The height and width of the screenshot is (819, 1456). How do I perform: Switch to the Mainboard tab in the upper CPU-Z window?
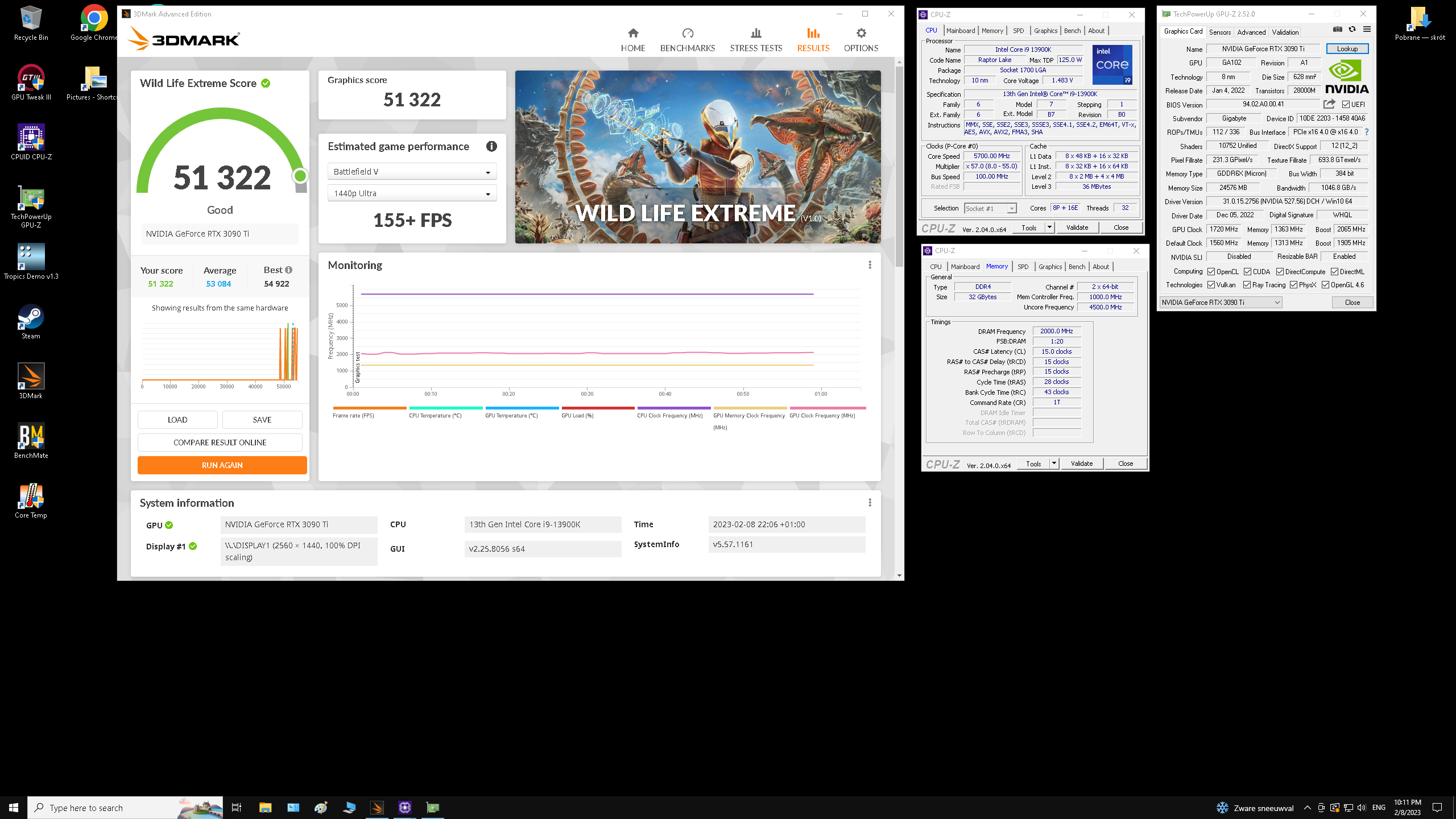point(961,31)
